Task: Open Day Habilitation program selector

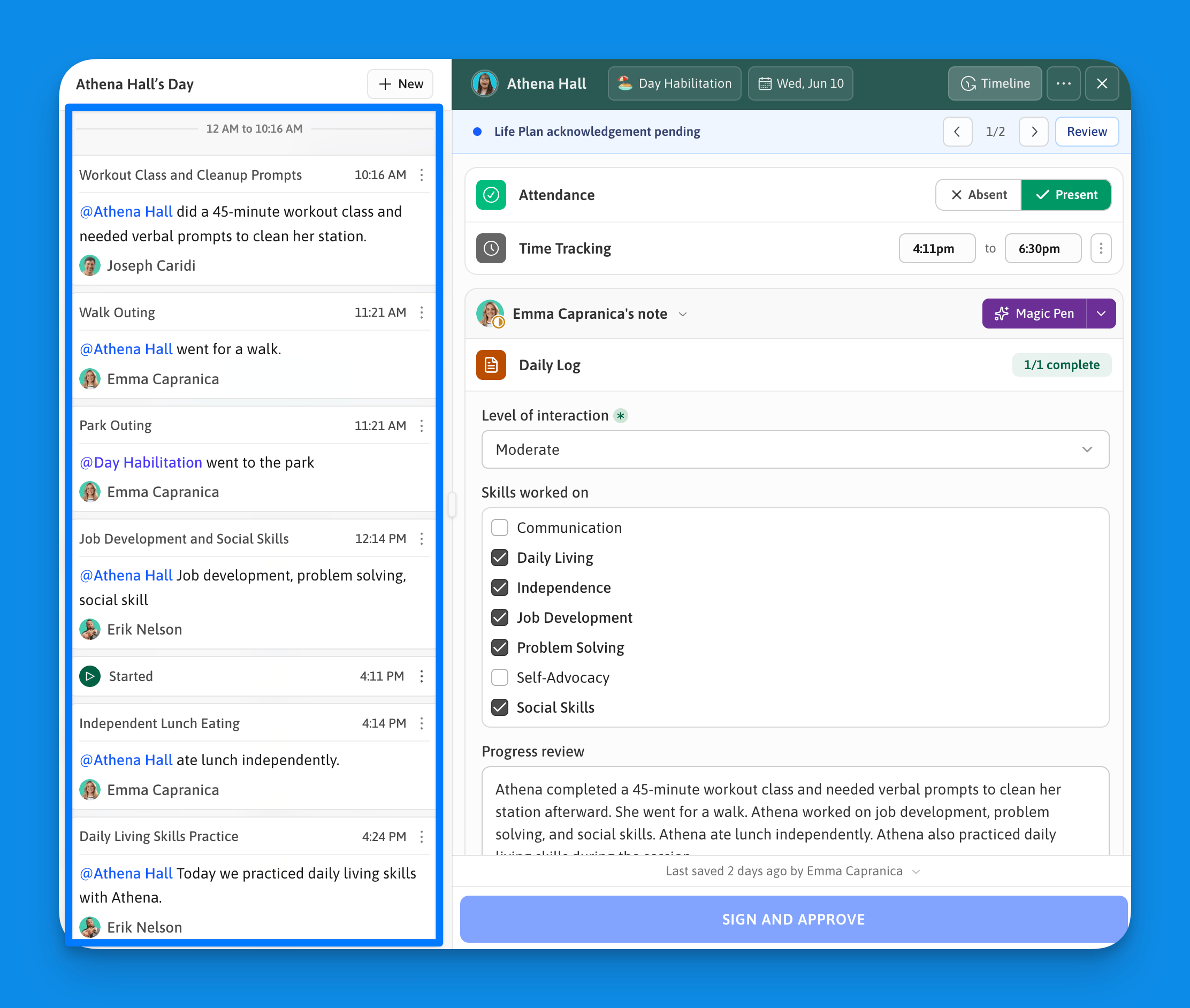Action: point(674,83)
